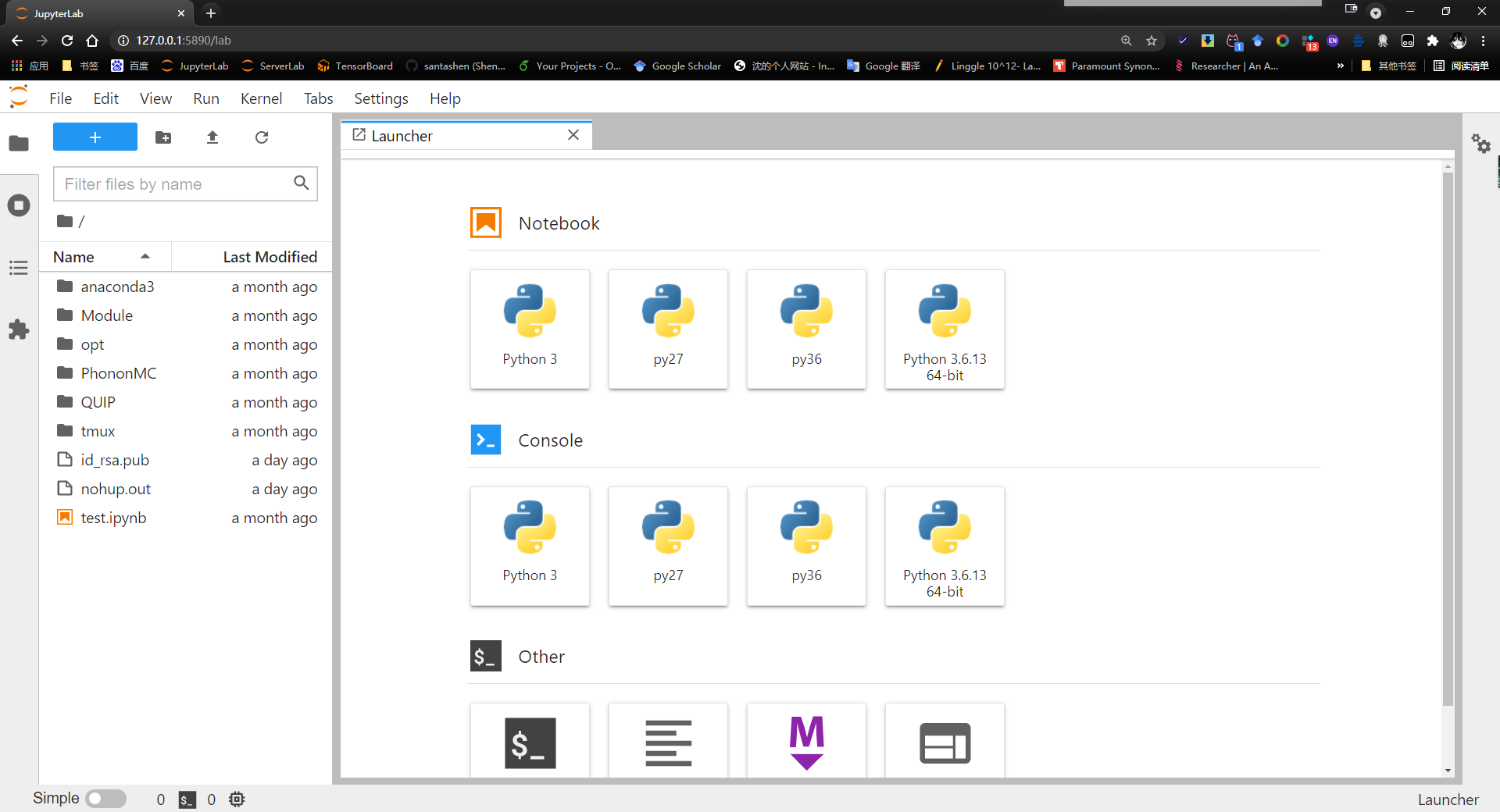Open the Help menu
Viewport: 1500px width, 812px height.
445,98
